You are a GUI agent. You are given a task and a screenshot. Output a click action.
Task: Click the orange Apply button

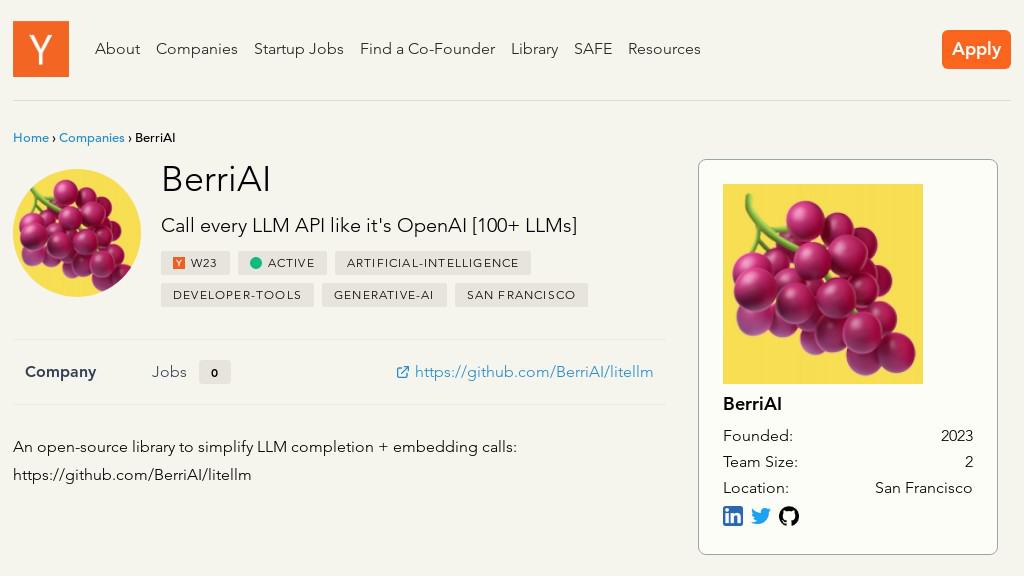click(x=976, y=49)
